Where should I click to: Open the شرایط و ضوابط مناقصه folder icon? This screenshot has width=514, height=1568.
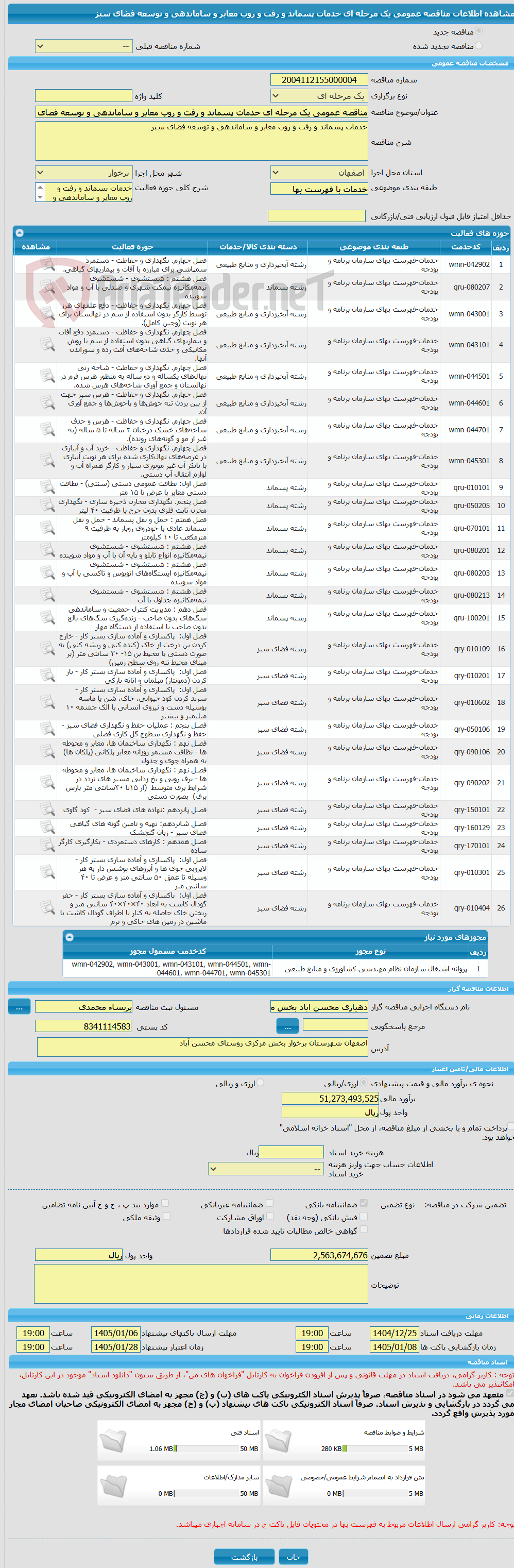coord(279,1440)
